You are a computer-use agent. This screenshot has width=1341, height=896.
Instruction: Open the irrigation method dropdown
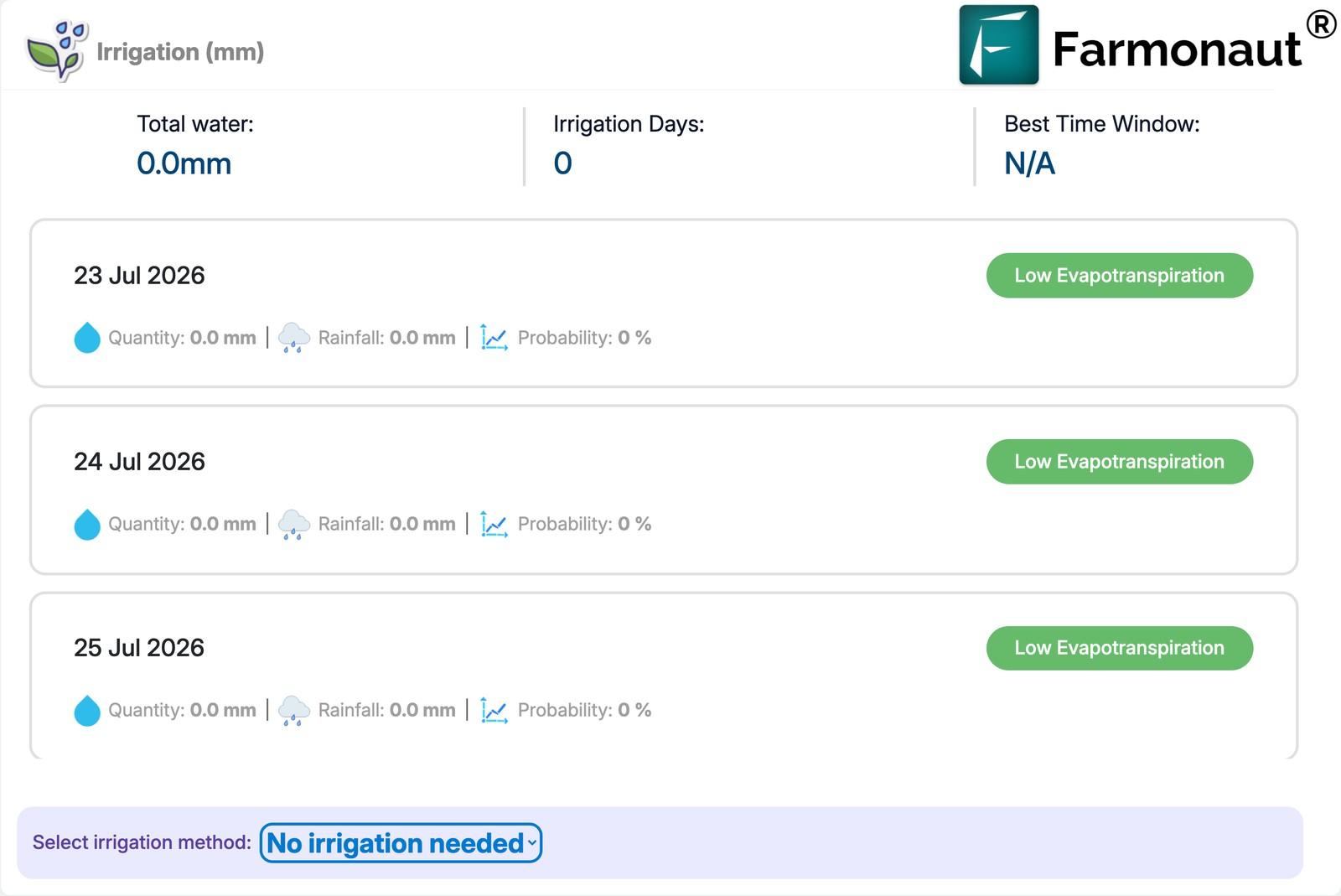(401, 842)
